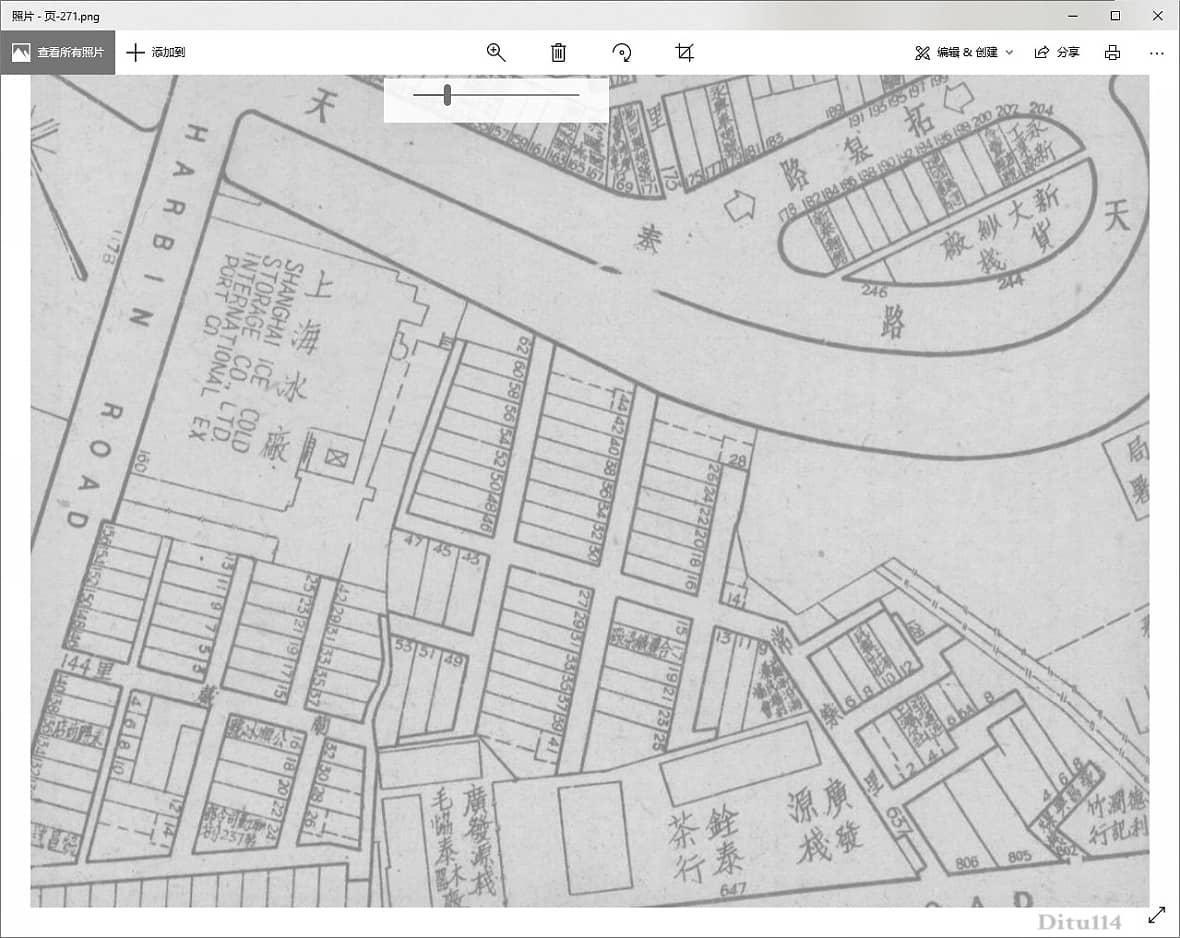Click the picture icon in 查看所有照片
The image size is (1180, 938).
[21, 52]
